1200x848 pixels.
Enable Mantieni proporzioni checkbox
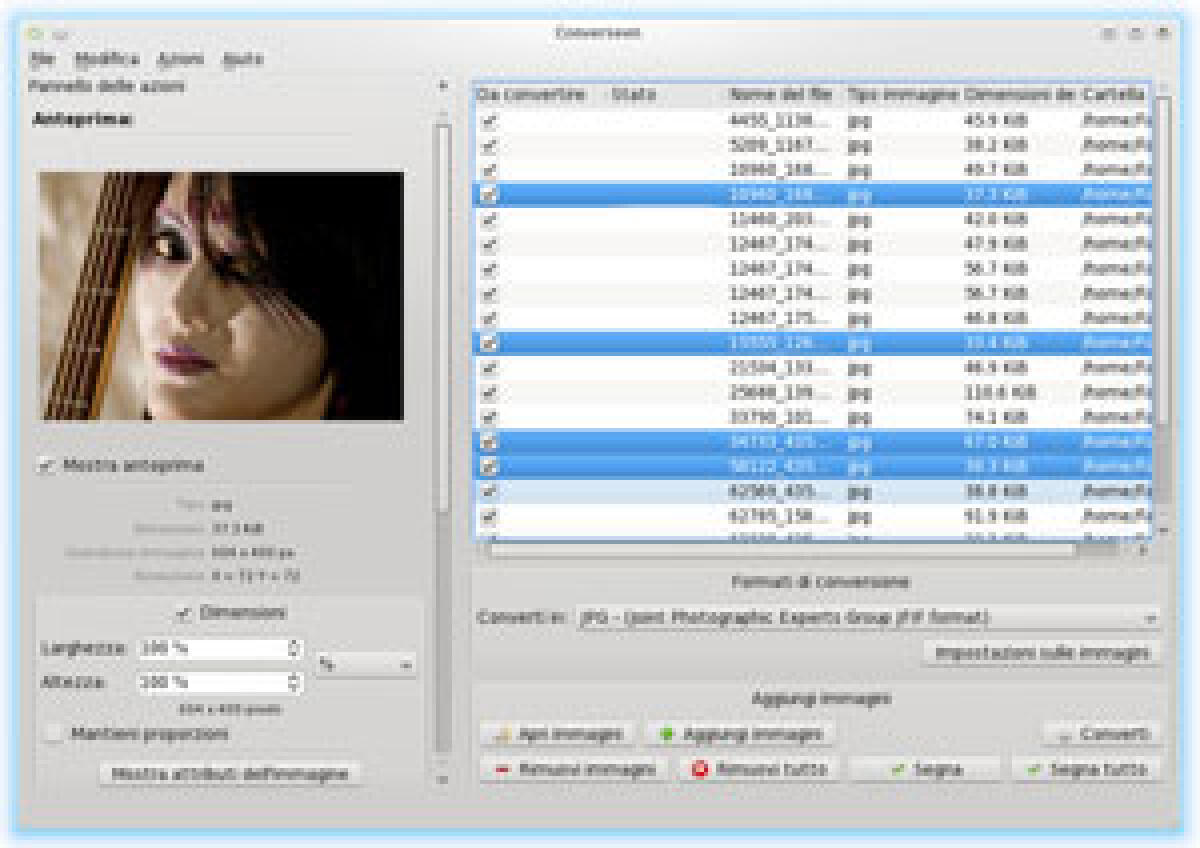(x=54, y=734)
